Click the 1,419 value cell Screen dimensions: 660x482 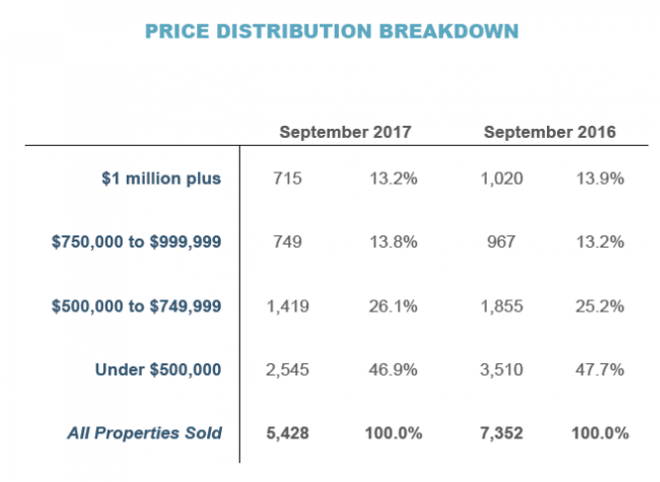[x=287, y=306]
